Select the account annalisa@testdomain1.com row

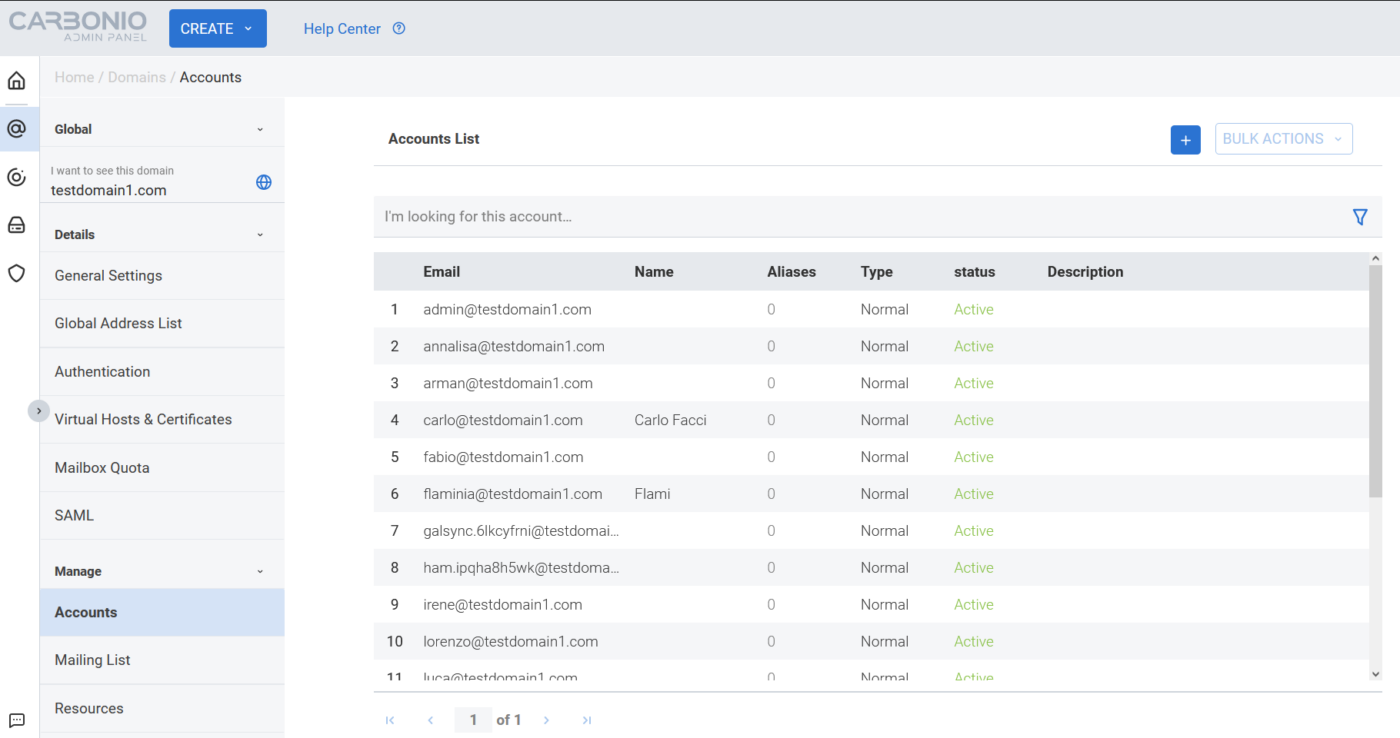(514, 346)
